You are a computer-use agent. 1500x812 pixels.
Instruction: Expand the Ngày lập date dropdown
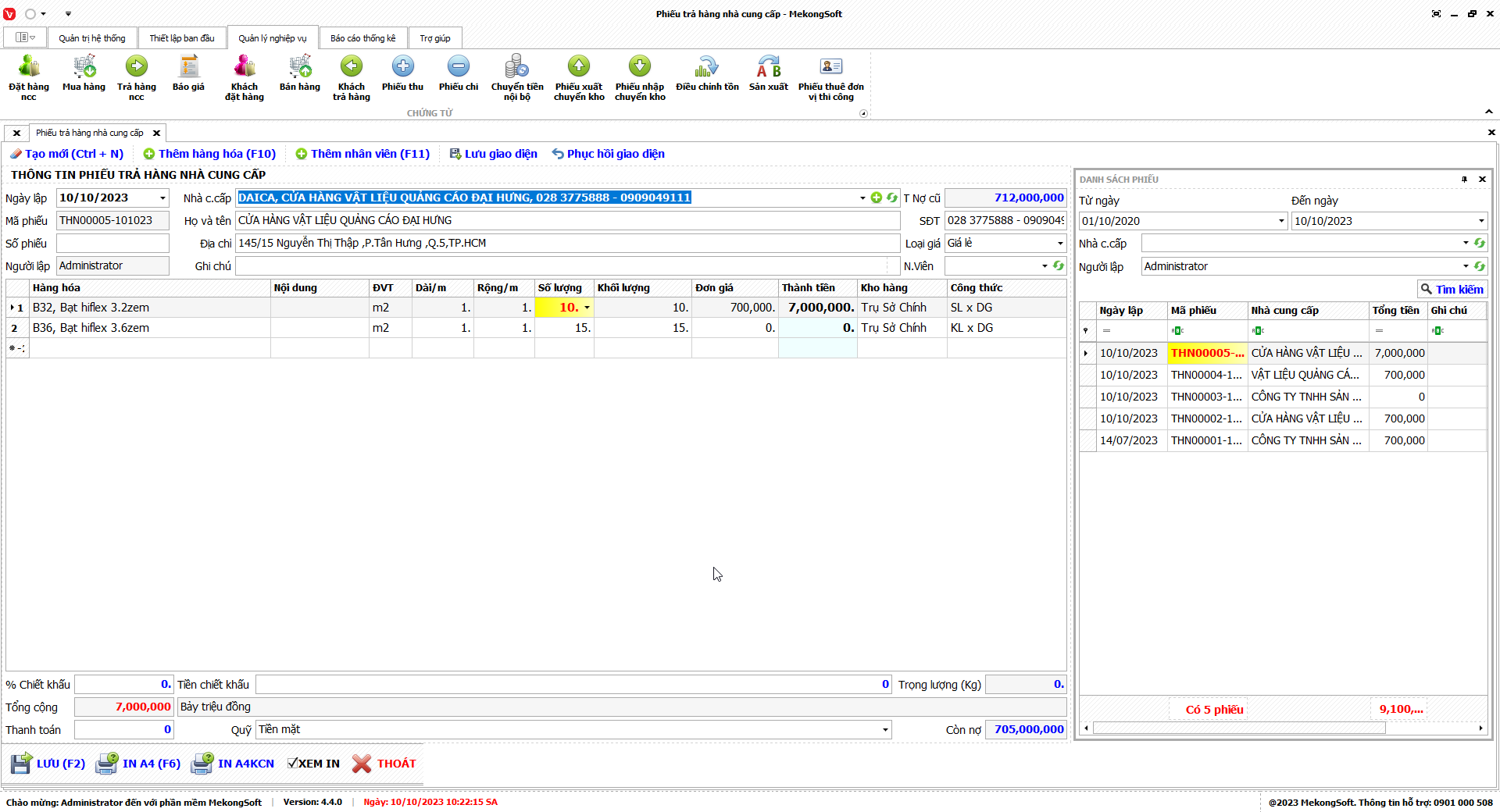[x=162, y=198]
